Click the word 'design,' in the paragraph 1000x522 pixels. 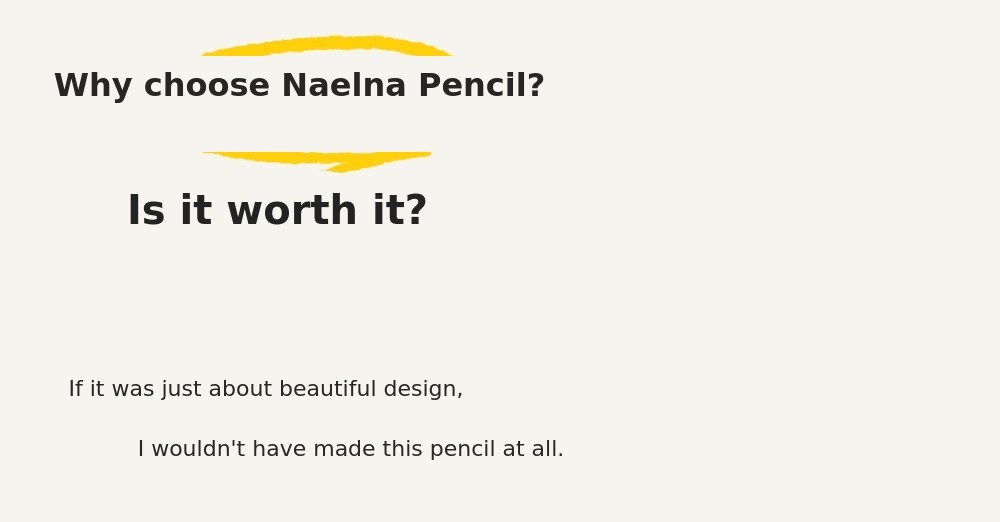point(427,390)
